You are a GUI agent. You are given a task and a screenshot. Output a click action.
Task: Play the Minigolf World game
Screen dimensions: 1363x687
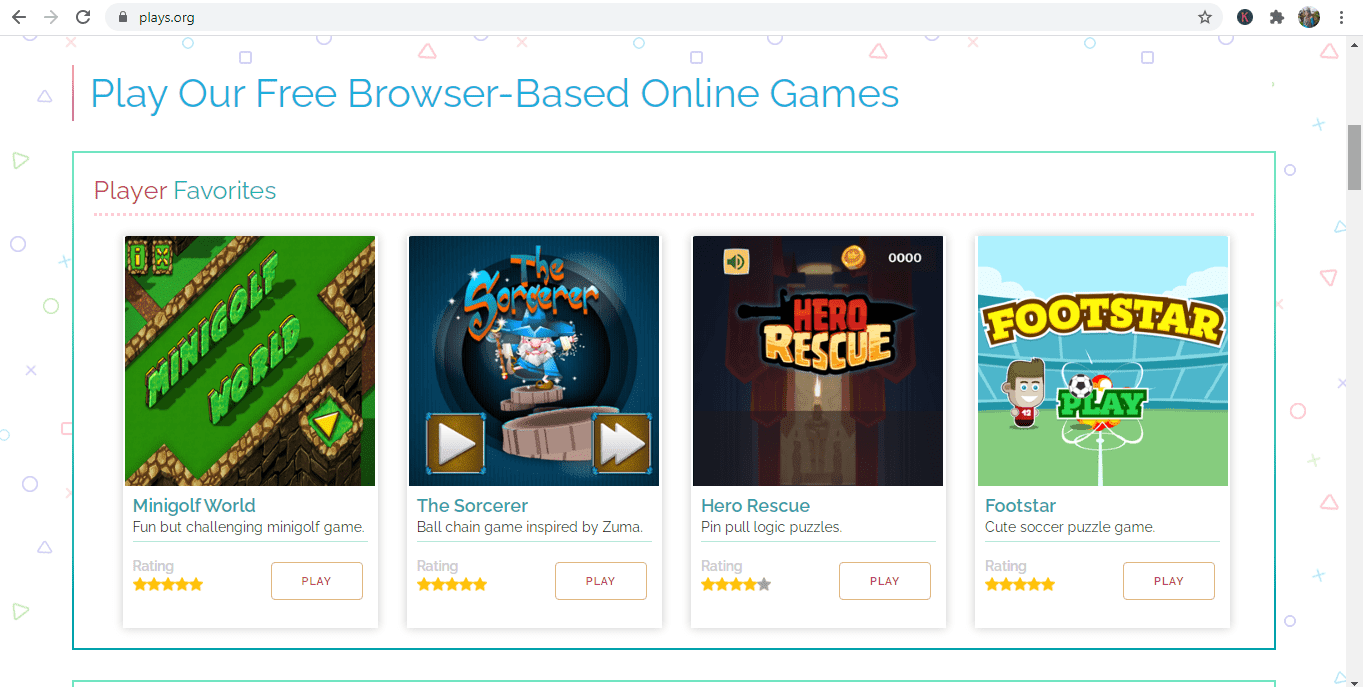(x=317, y=581)
